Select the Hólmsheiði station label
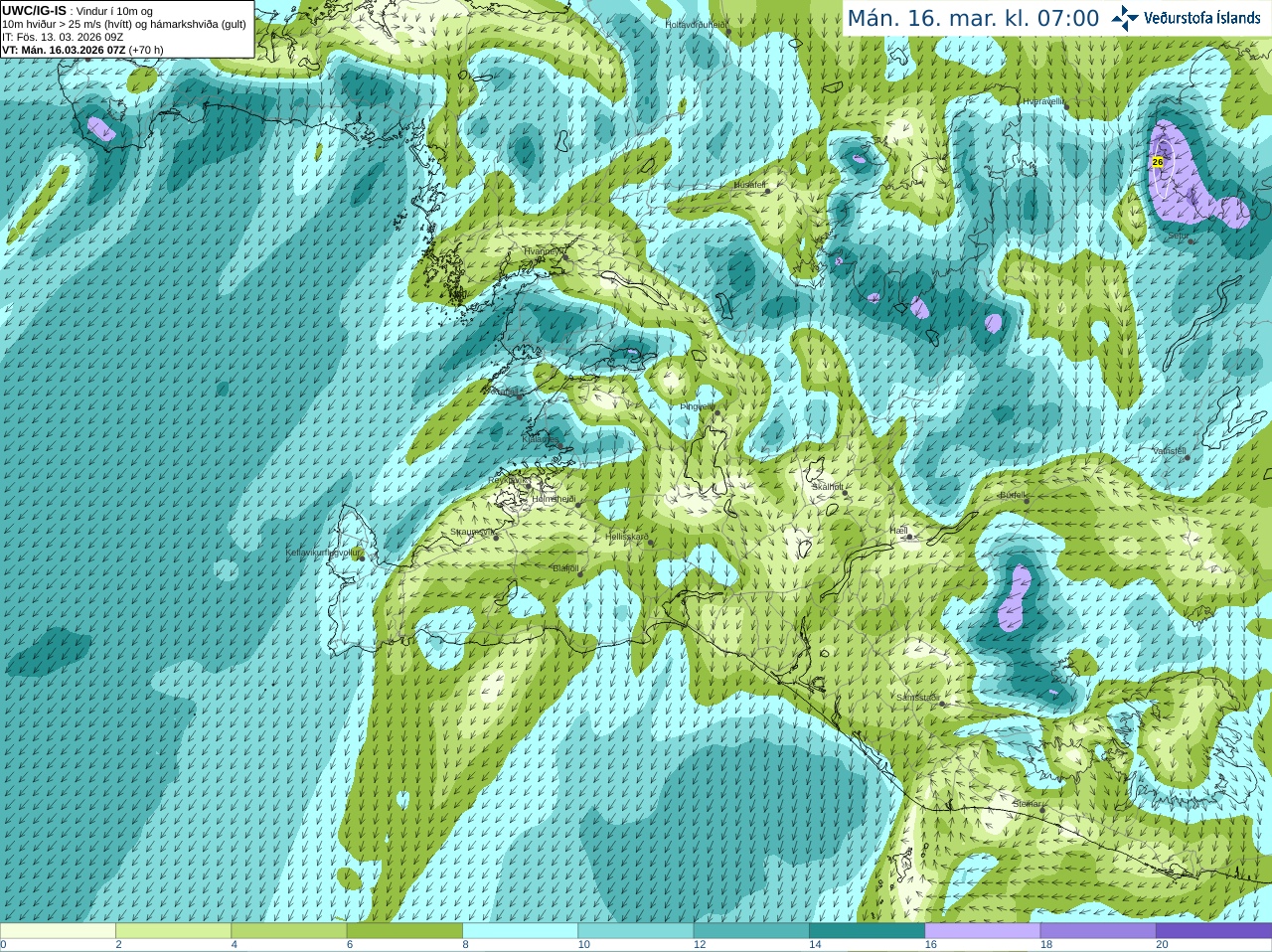1272x952 pixels. (554, 499)
